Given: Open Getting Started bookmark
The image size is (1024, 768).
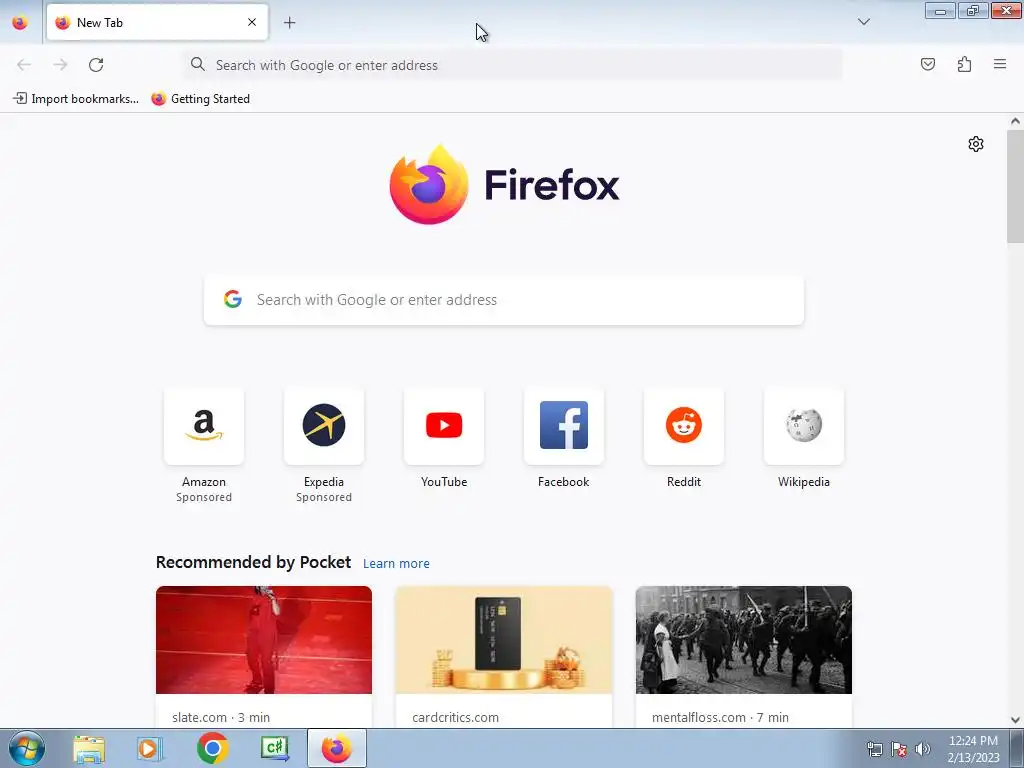Looking at the screenshot, I should click(x=200, y=99).
